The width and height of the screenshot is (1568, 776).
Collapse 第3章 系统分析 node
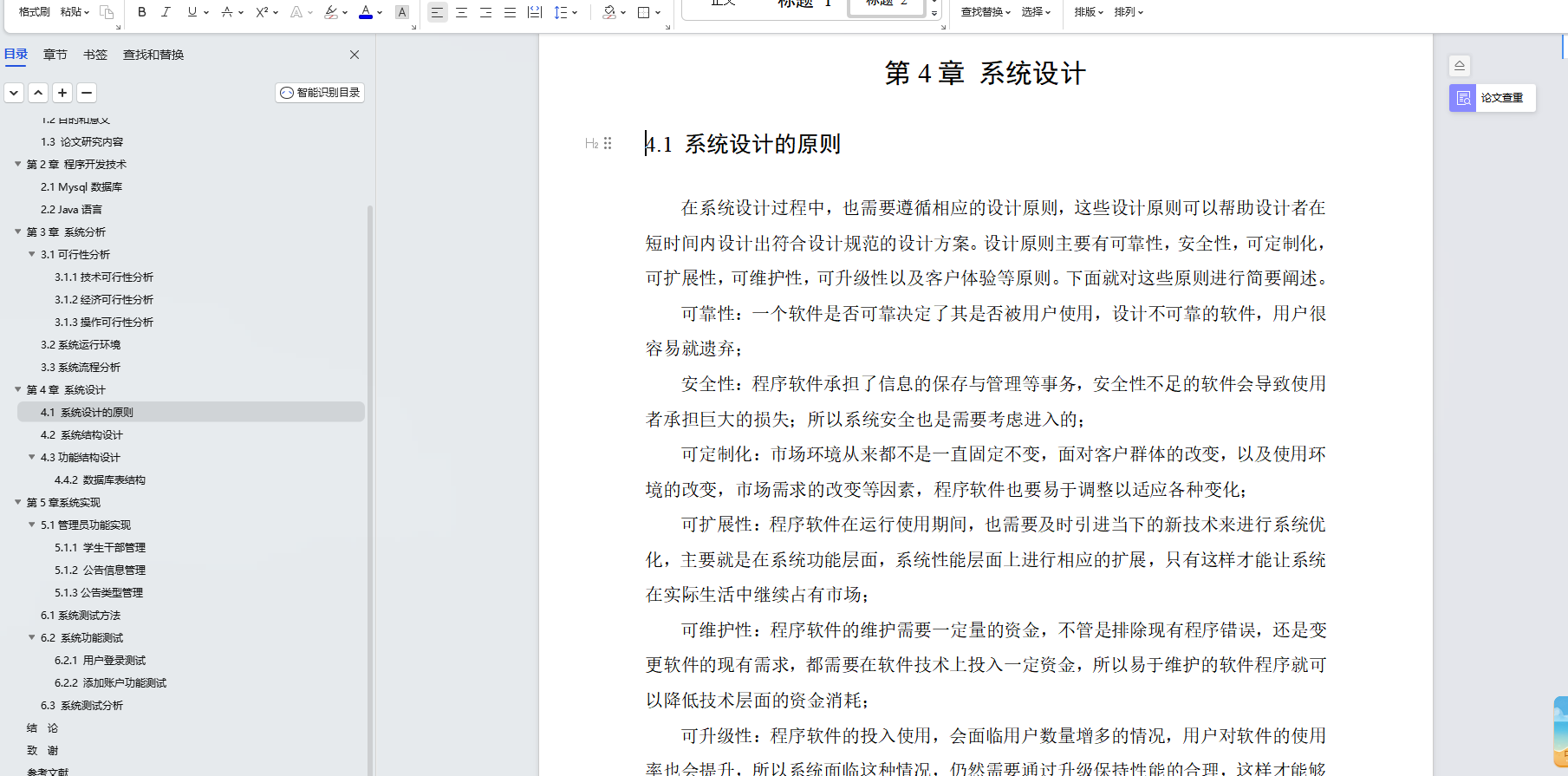[17, 231]
